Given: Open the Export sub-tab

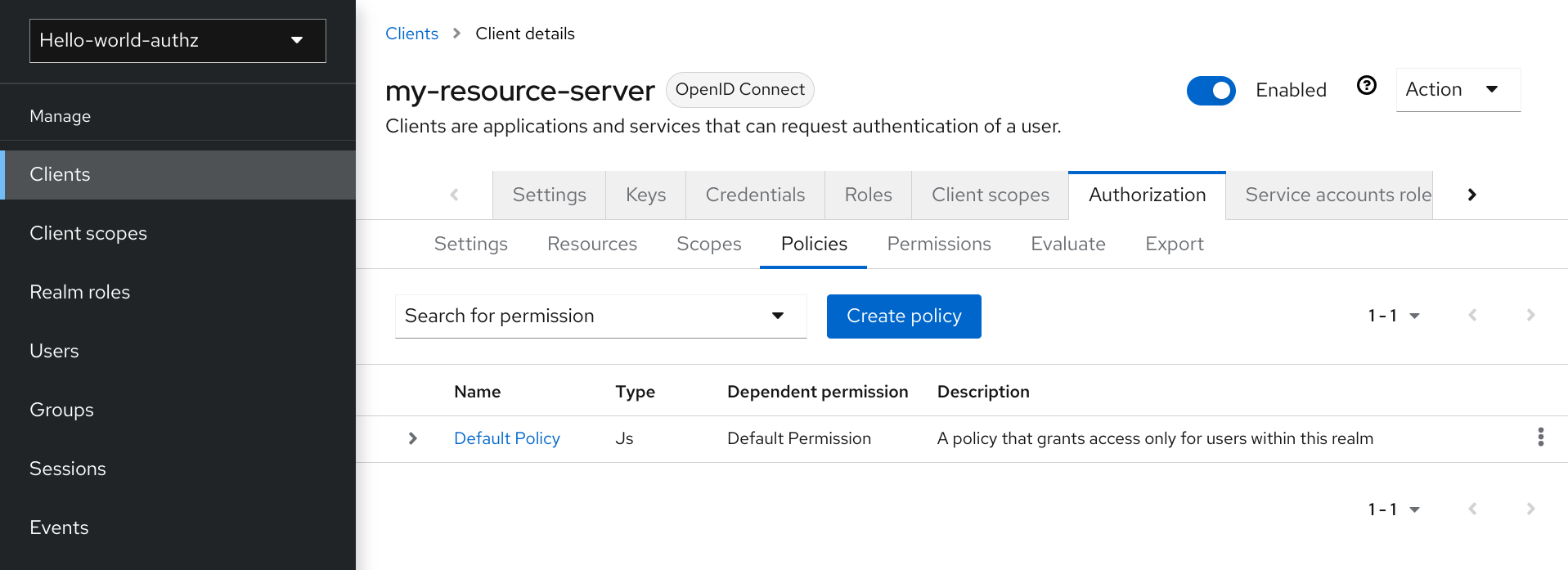Looking at the screenshot, I should point(1174,244).
